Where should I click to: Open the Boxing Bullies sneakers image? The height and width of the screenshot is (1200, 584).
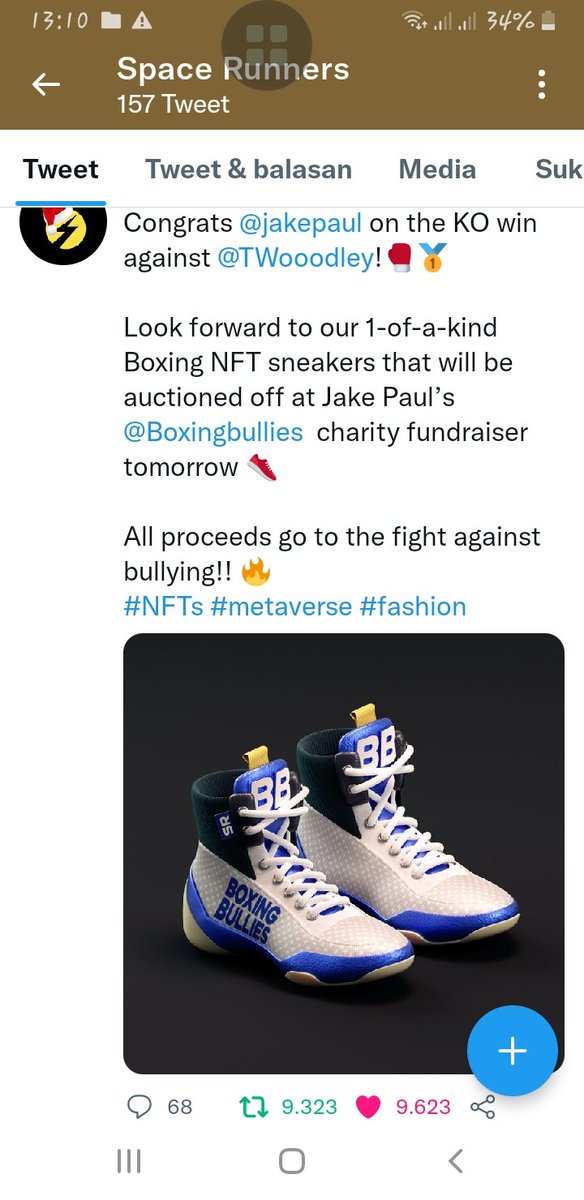tap(344, 853)
